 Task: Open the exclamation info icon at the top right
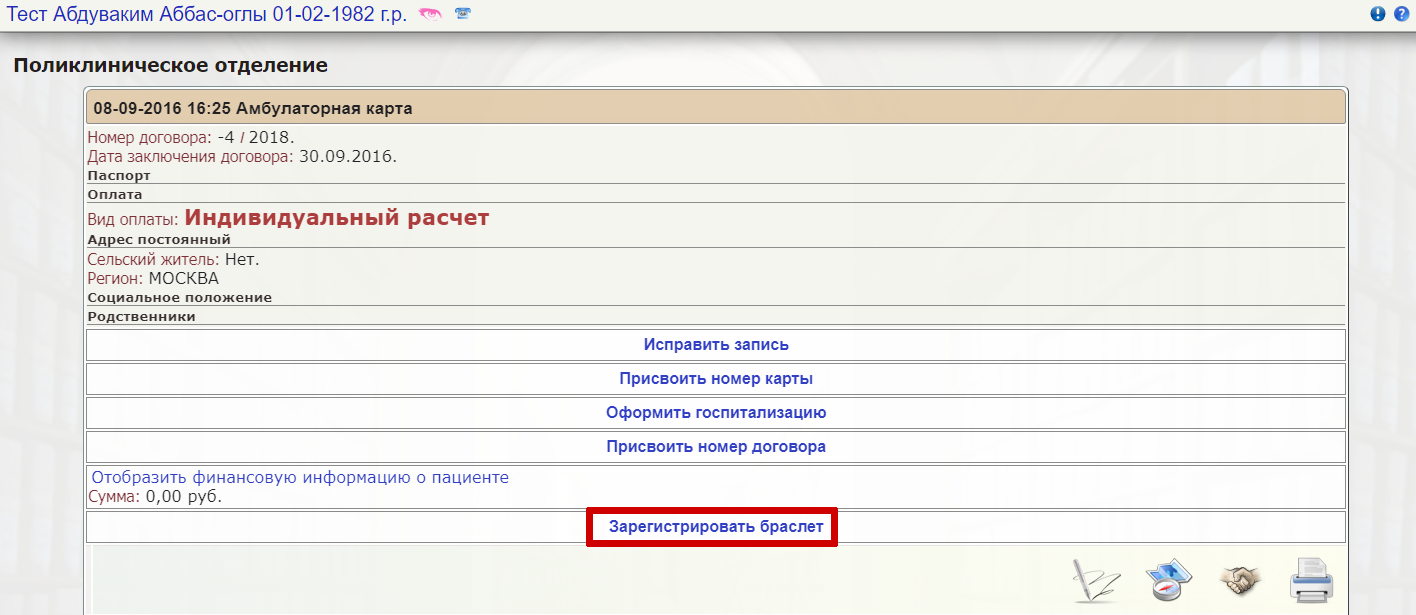(1378, 14)
